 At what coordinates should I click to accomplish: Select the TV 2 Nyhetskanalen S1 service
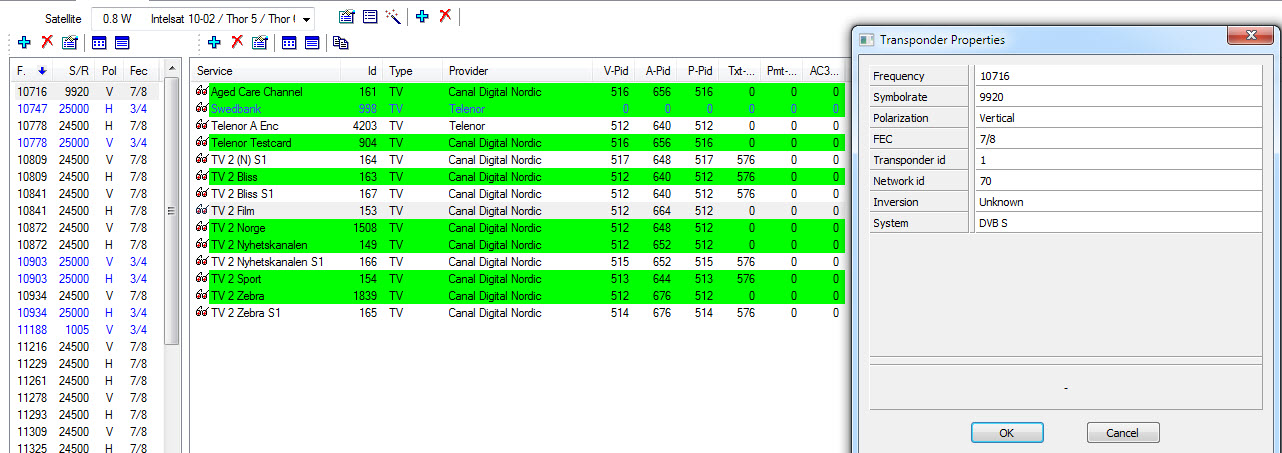(520, 262)
